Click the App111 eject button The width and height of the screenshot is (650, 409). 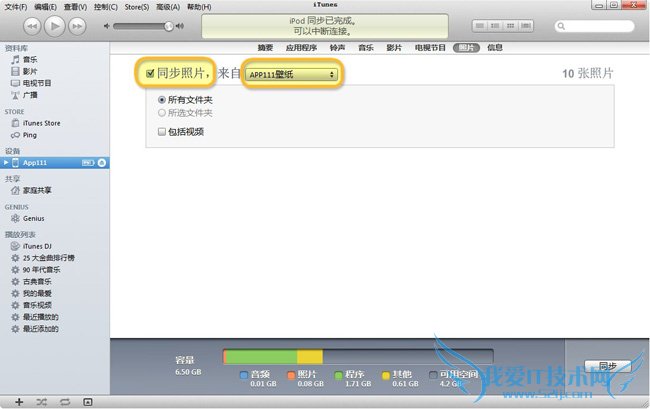(102, 163)
